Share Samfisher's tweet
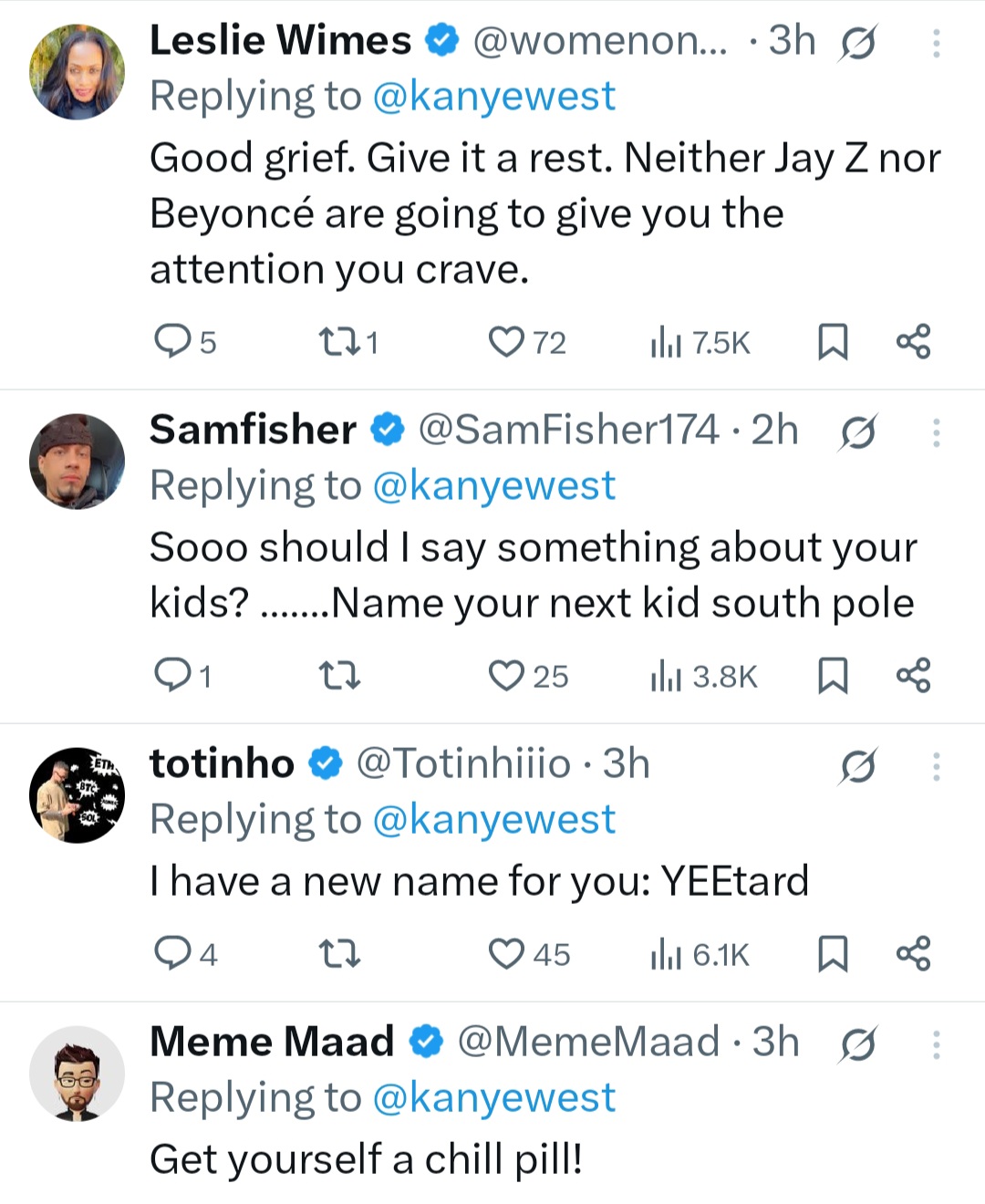This screenshot has width=985, height=1204. (913, 676)
